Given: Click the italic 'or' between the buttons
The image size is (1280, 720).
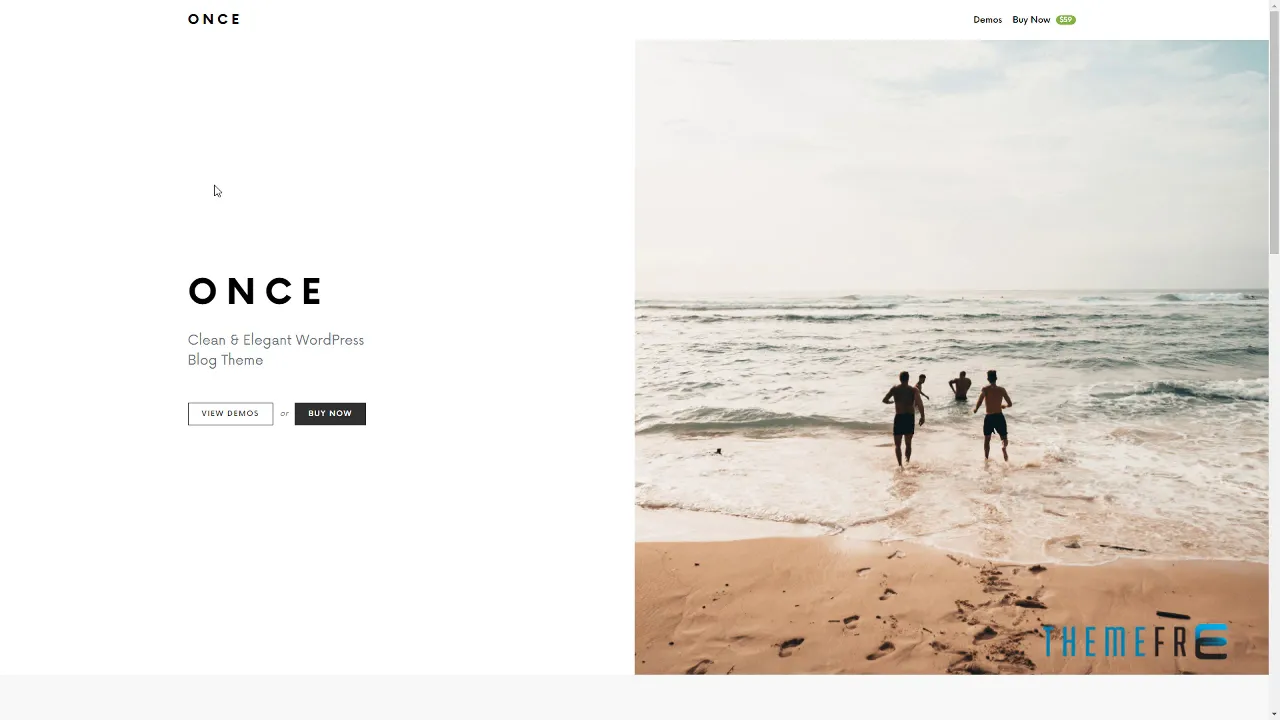Looking at the screenshot, I should 284,414.
